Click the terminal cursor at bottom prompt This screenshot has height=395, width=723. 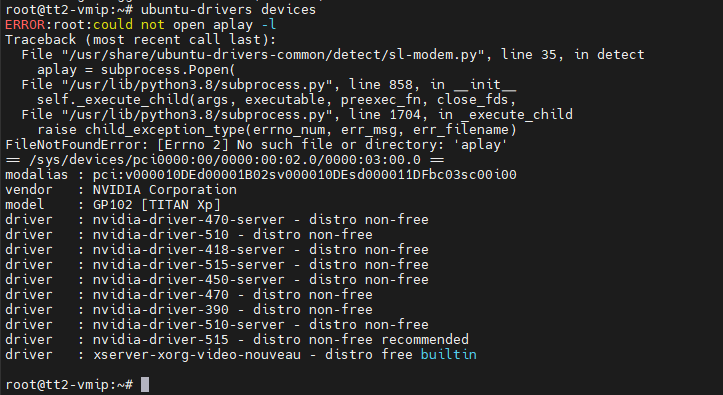tap(145, 384)
